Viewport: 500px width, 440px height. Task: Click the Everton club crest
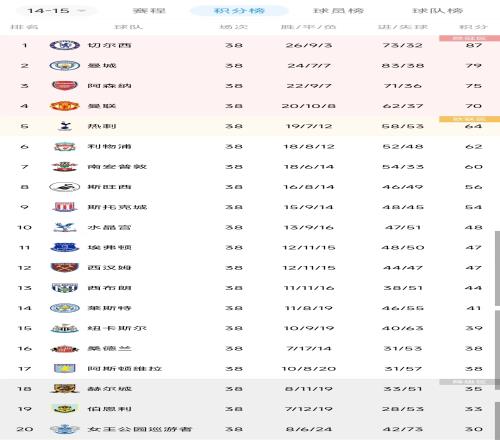click(x=65, y=247)
